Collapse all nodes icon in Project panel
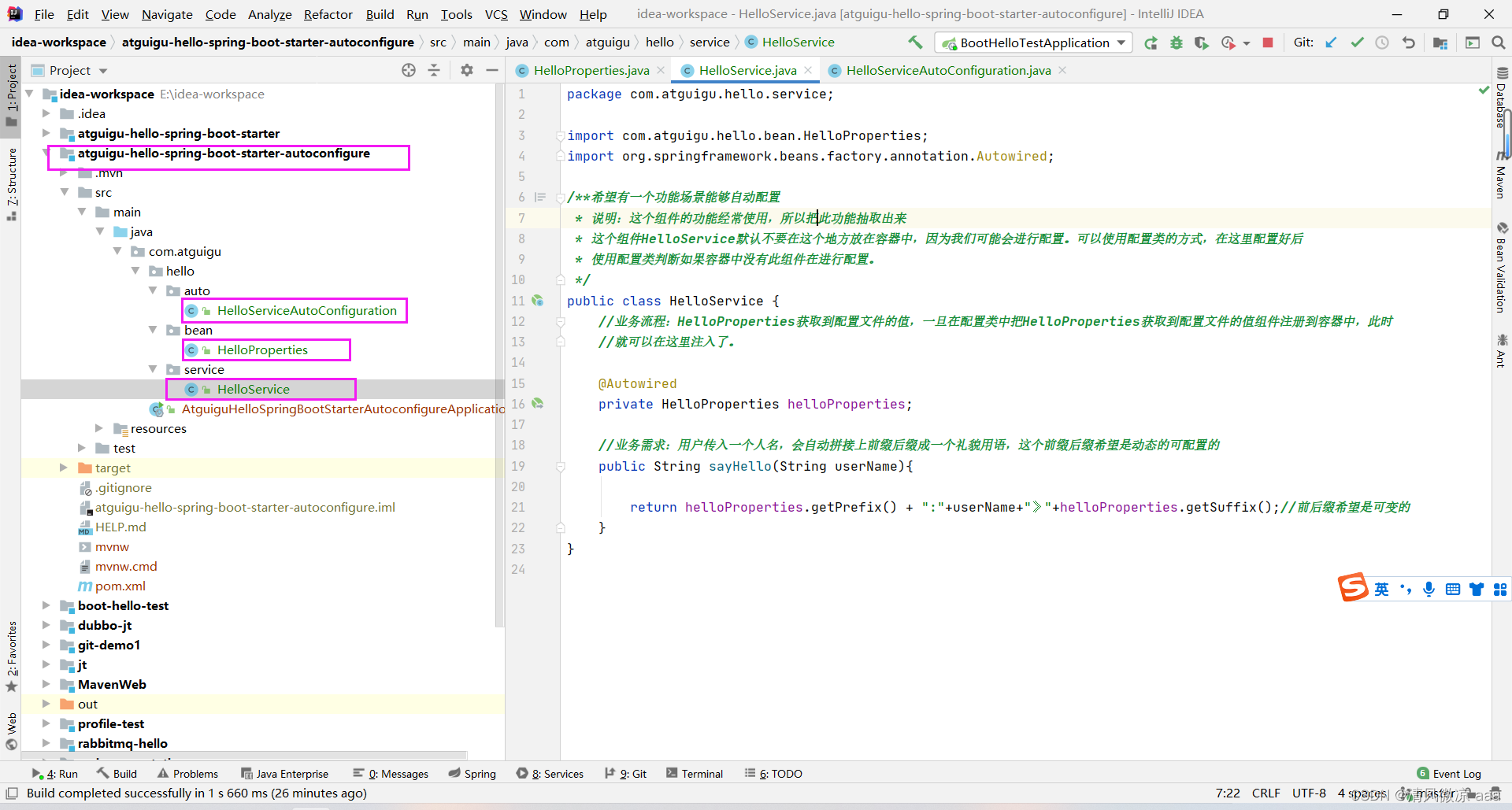Viewport: 1512px width, 810px height. click(434, 70)
